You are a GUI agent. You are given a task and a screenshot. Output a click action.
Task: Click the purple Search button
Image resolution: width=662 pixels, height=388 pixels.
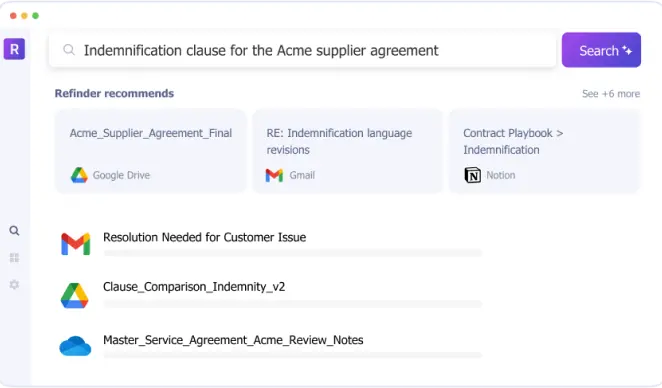pos(601,50)
